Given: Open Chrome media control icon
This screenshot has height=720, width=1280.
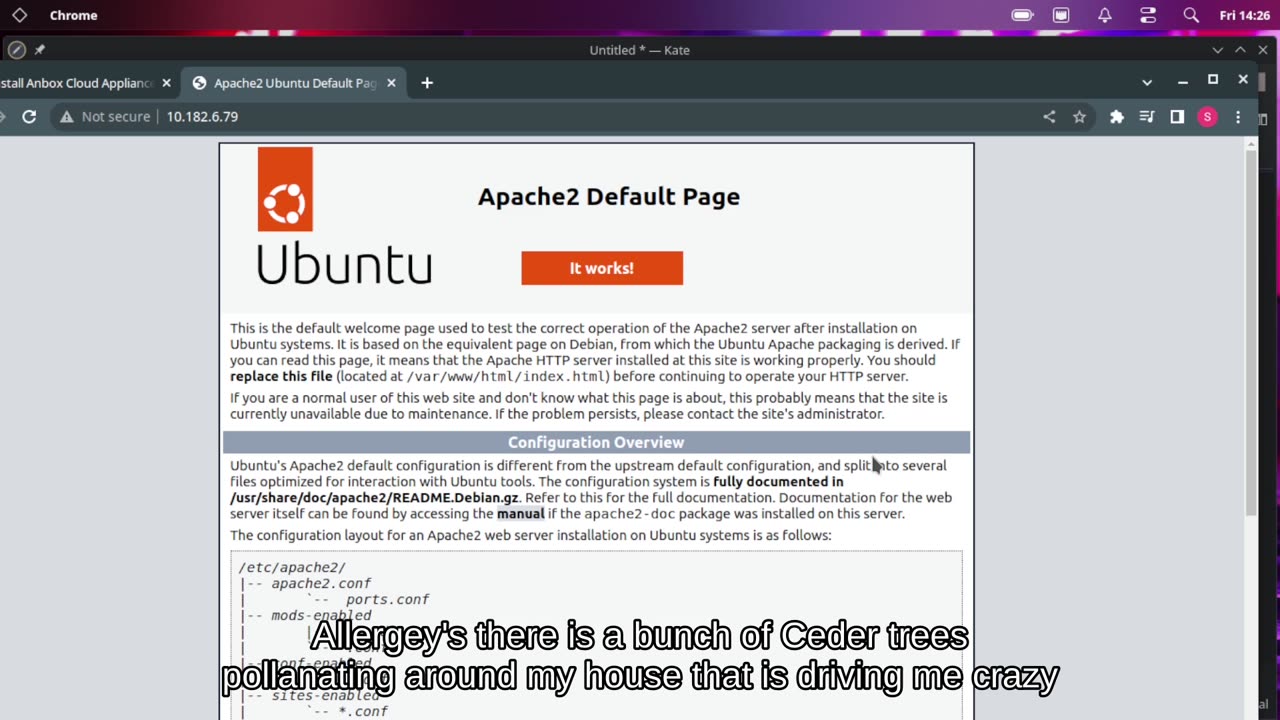Looking at the screenshot, I should pos(1147,117).
